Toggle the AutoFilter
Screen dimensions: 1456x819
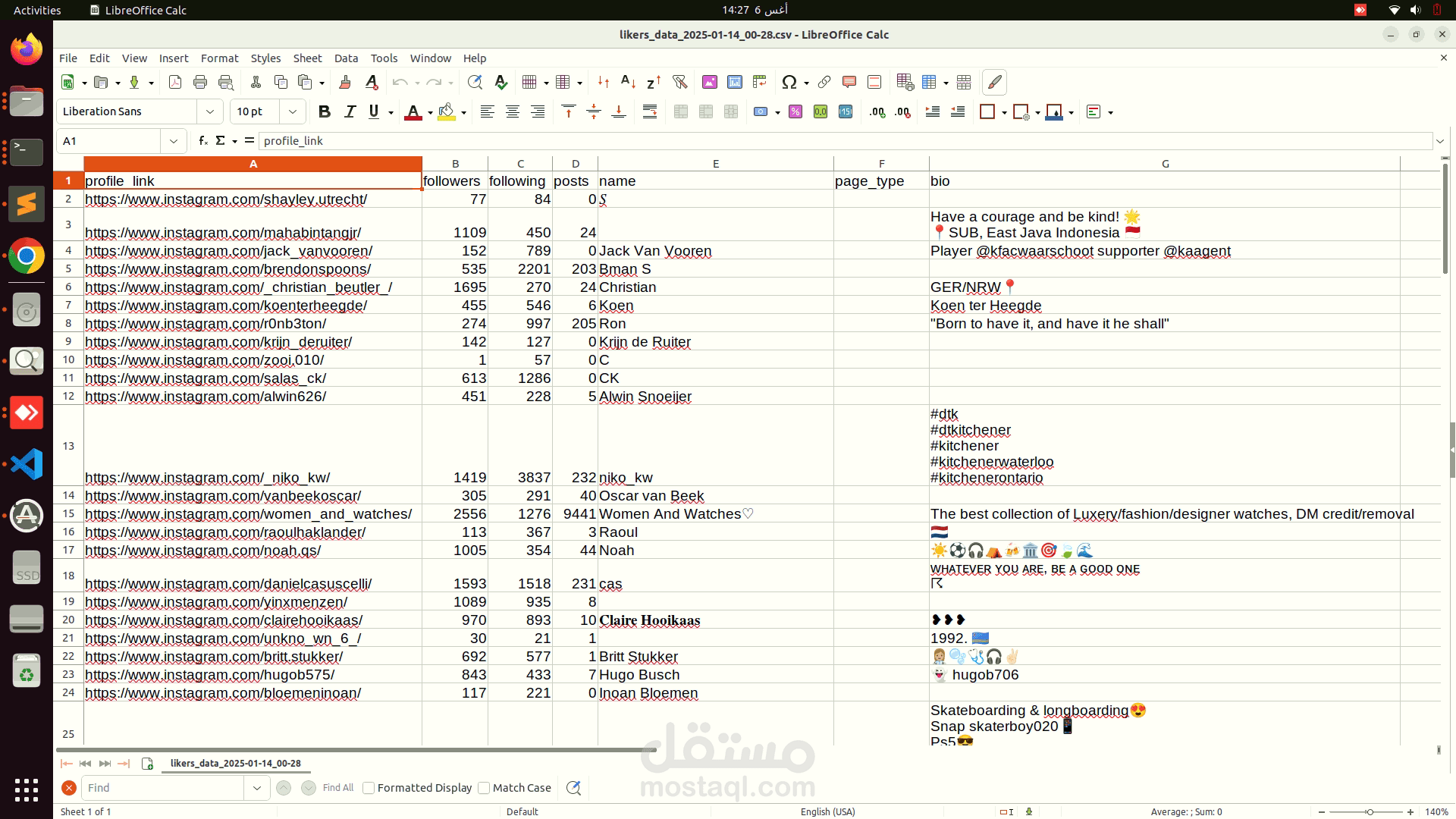679,83
